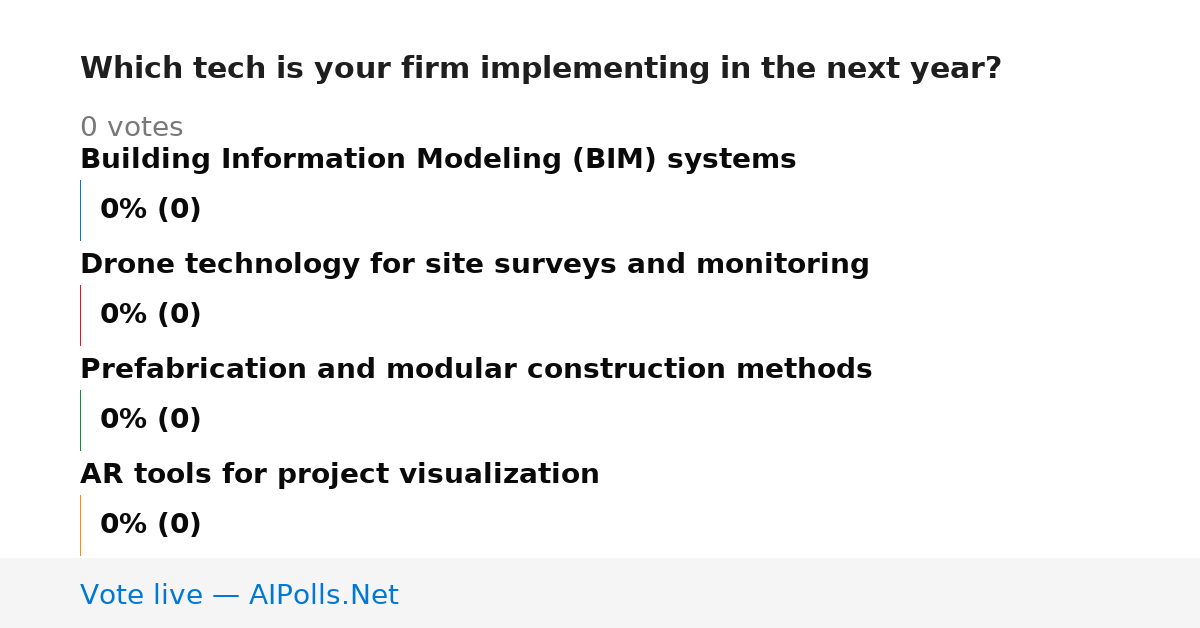Select Prefabrication and modular construction methods option
The image size is (1200, 628).
click(476, 370)
